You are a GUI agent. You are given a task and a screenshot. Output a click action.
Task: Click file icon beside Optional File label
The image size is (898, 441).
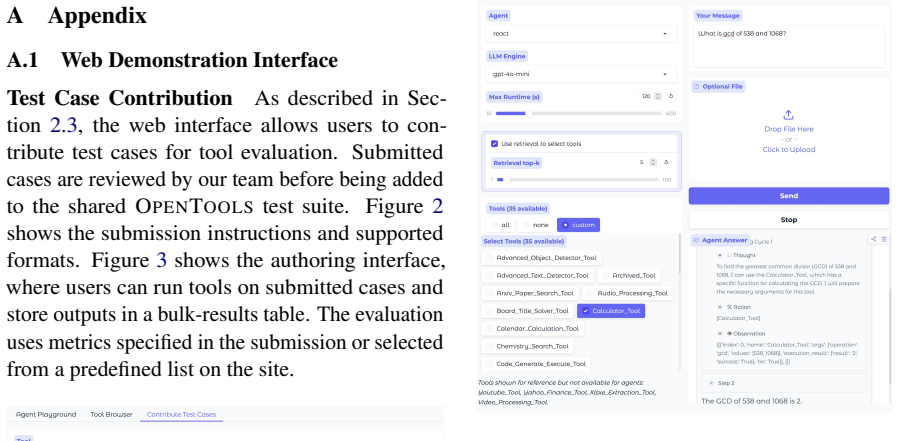click(x=696, y=86)
